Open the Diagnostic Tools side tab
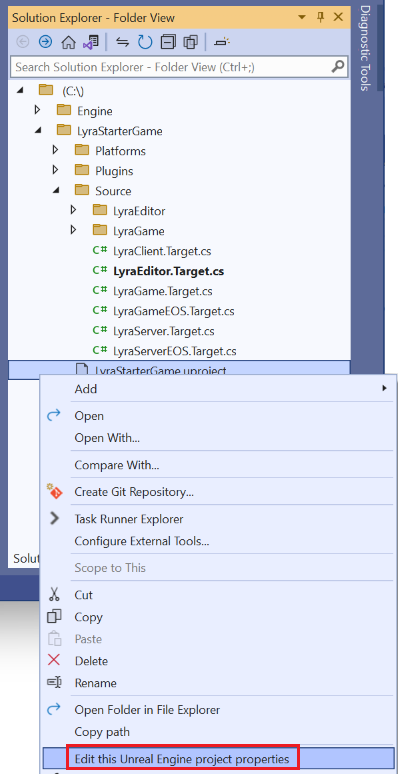This screenshot has width=398, height=774. click(x=364, y=48)
